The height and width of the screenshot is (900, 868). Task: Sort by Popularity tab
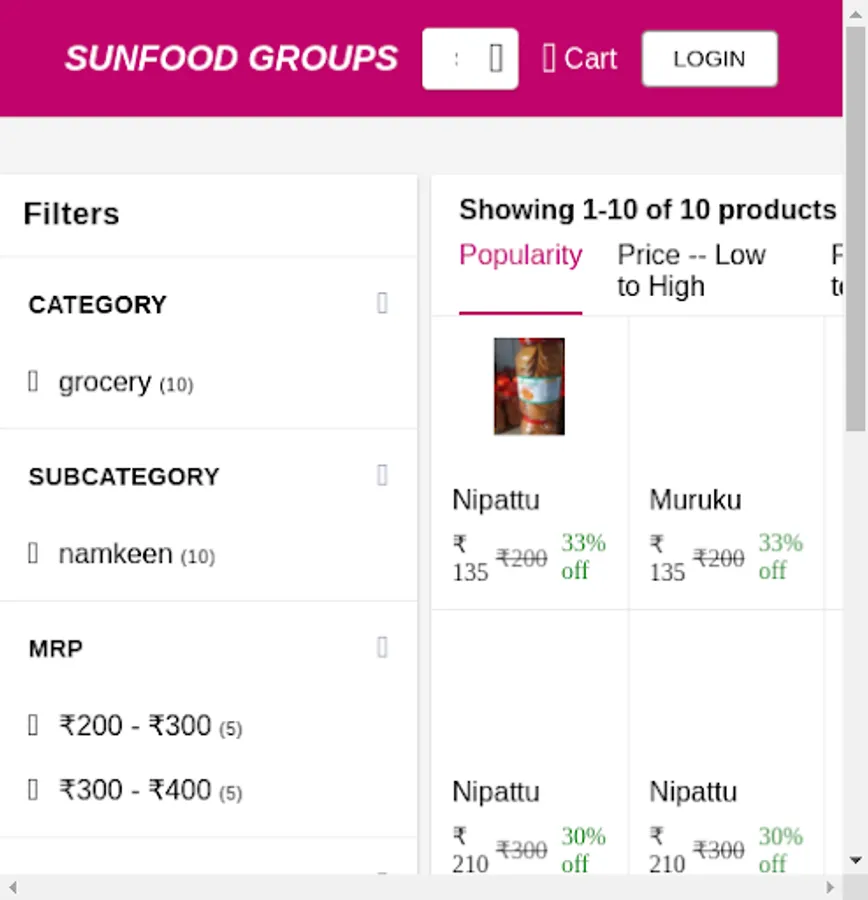point(520,256)
